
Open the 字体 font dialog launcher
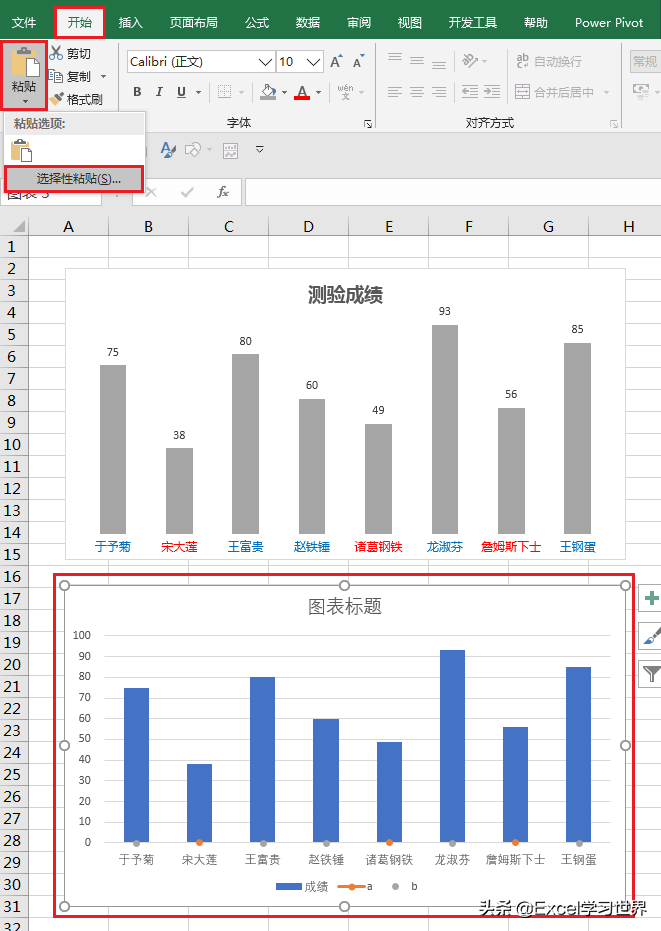click(368, 124)
